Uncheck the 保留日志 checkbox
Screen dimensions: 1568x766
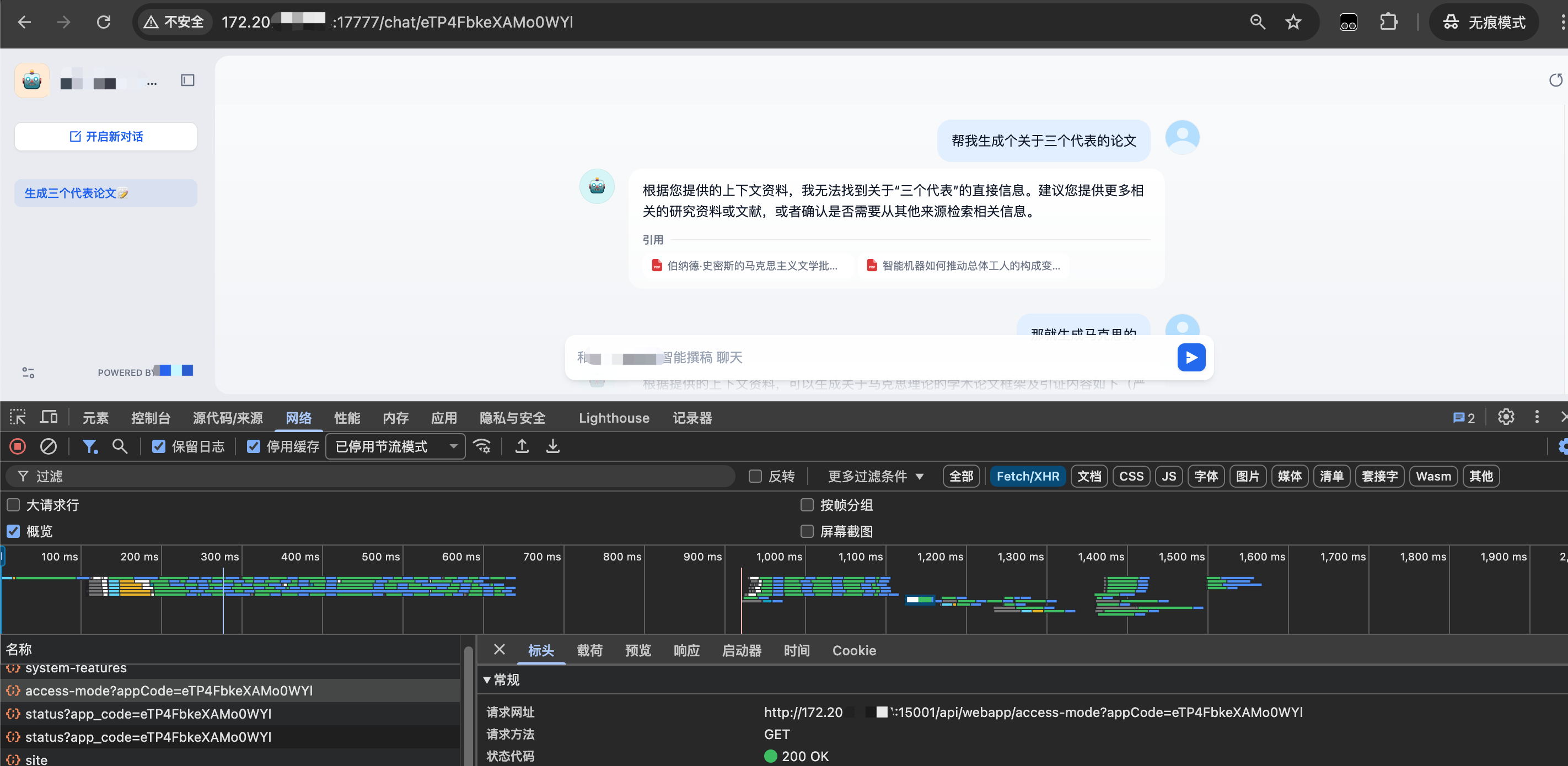pyautogui.click(x=158, y=446)
